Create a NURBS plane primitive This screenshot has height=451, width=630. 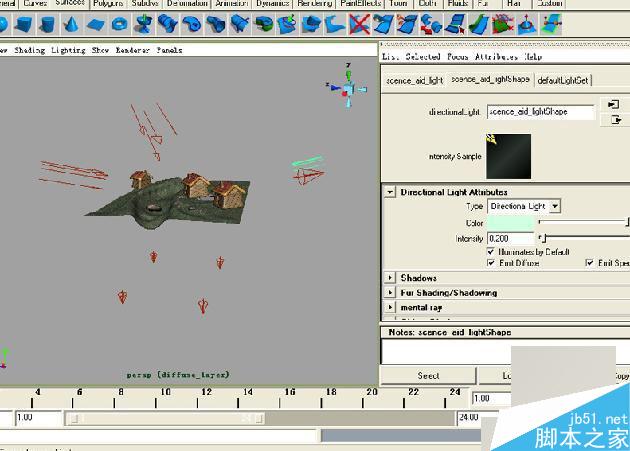(95, 24)
